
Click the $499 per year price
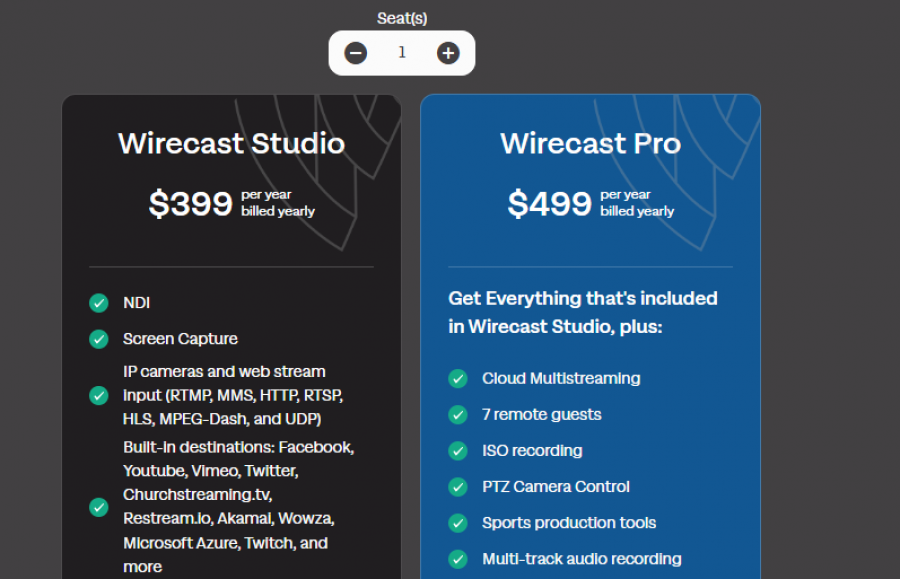[549, 204]
